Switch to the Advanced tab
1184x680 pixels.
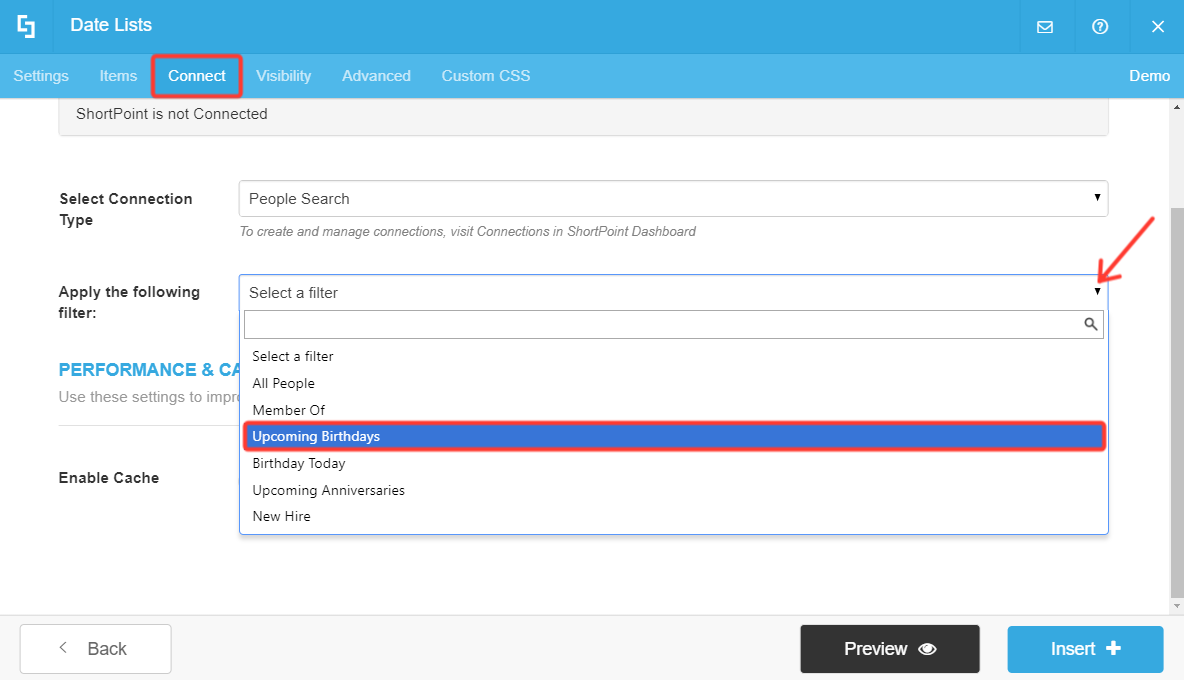click(376, 75)
